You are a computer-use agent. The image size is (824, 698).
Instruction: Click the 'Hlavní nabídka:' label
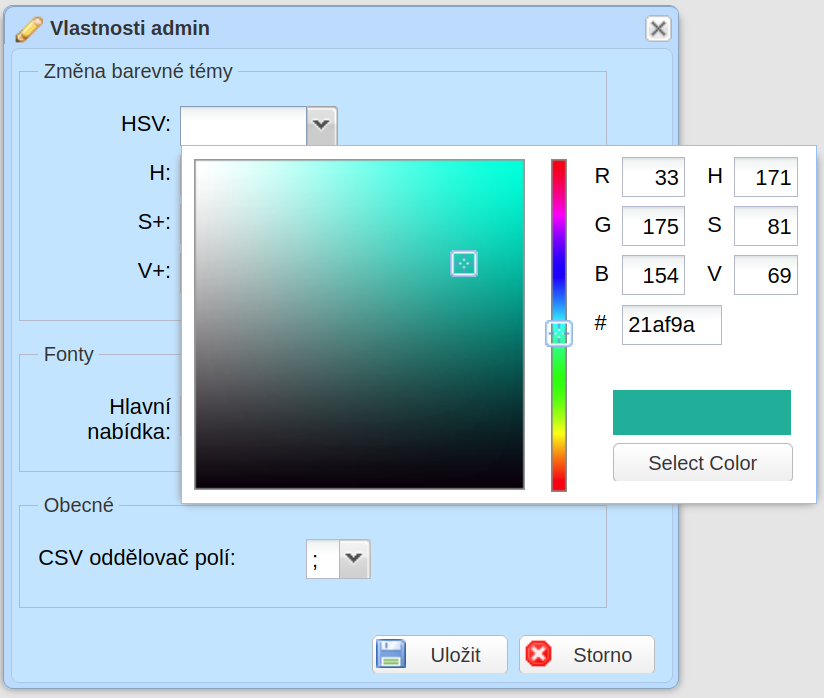[x=129, y=419]
